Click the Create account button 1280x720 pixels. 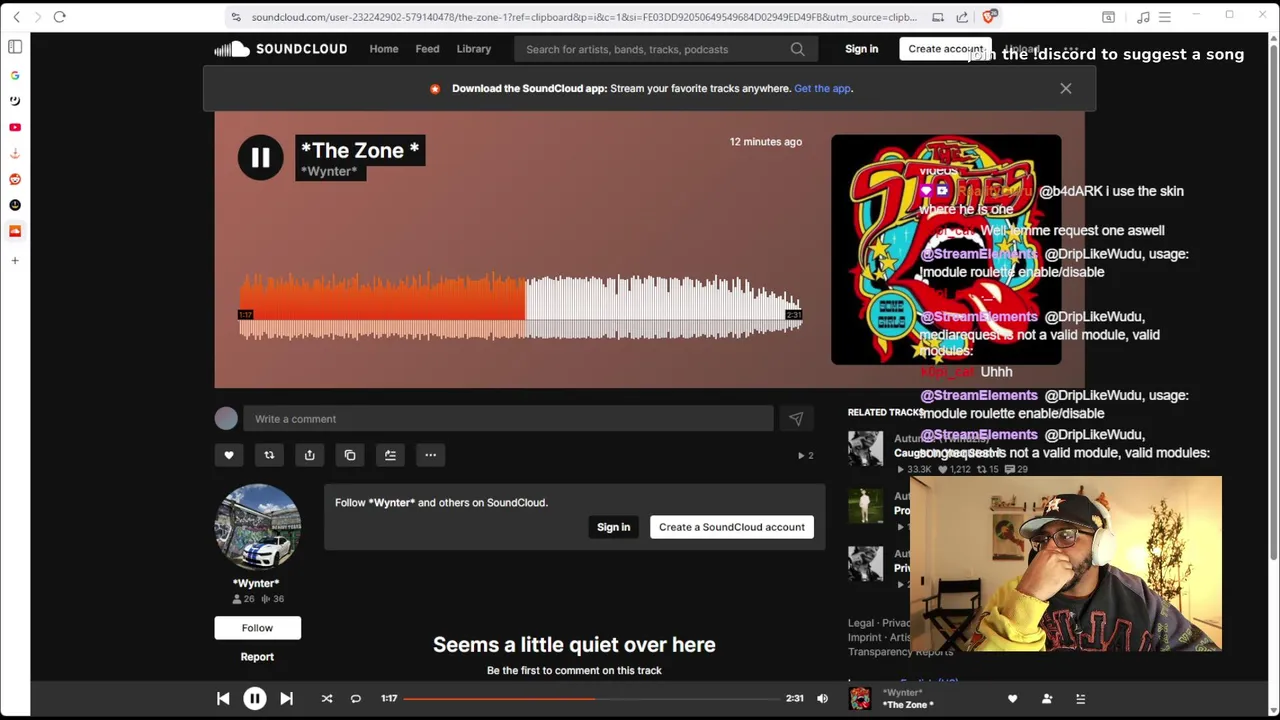click(945, 49)
